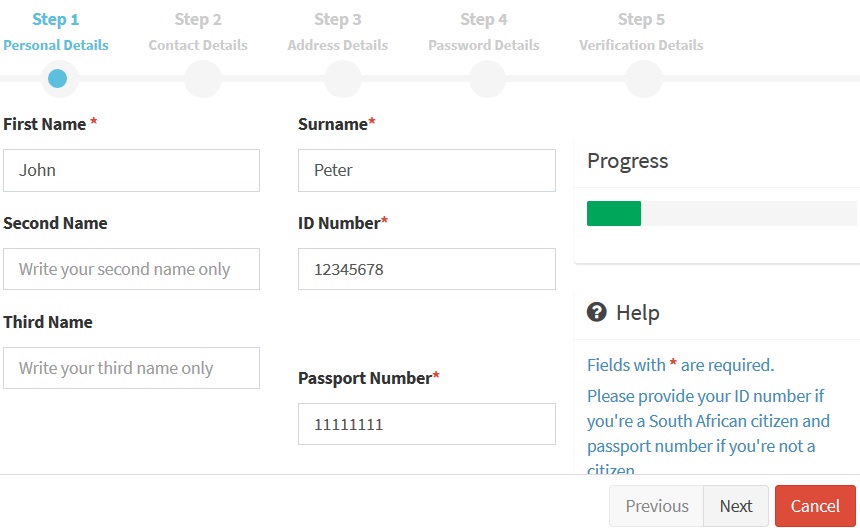
Task: Click the Help question mark icon
Action: coord(597,313)
